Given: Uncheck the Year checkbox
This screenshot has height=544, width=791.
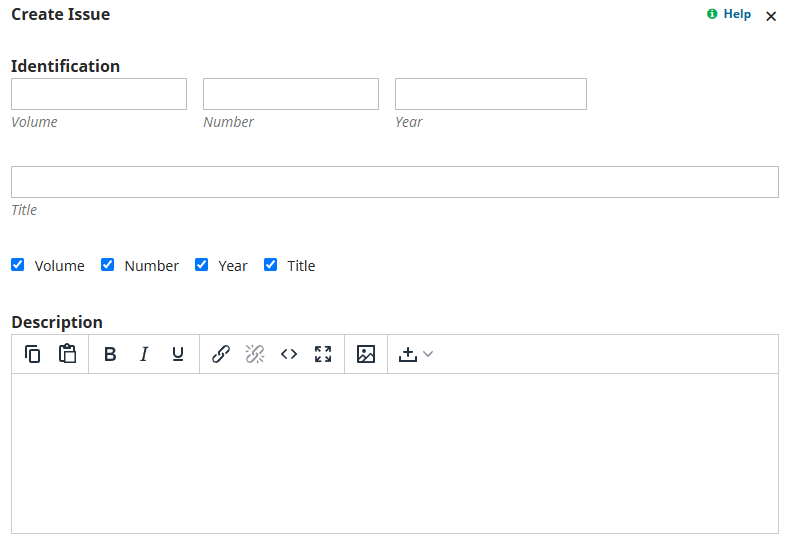Looking at the screenshot, I should [201, 265].
